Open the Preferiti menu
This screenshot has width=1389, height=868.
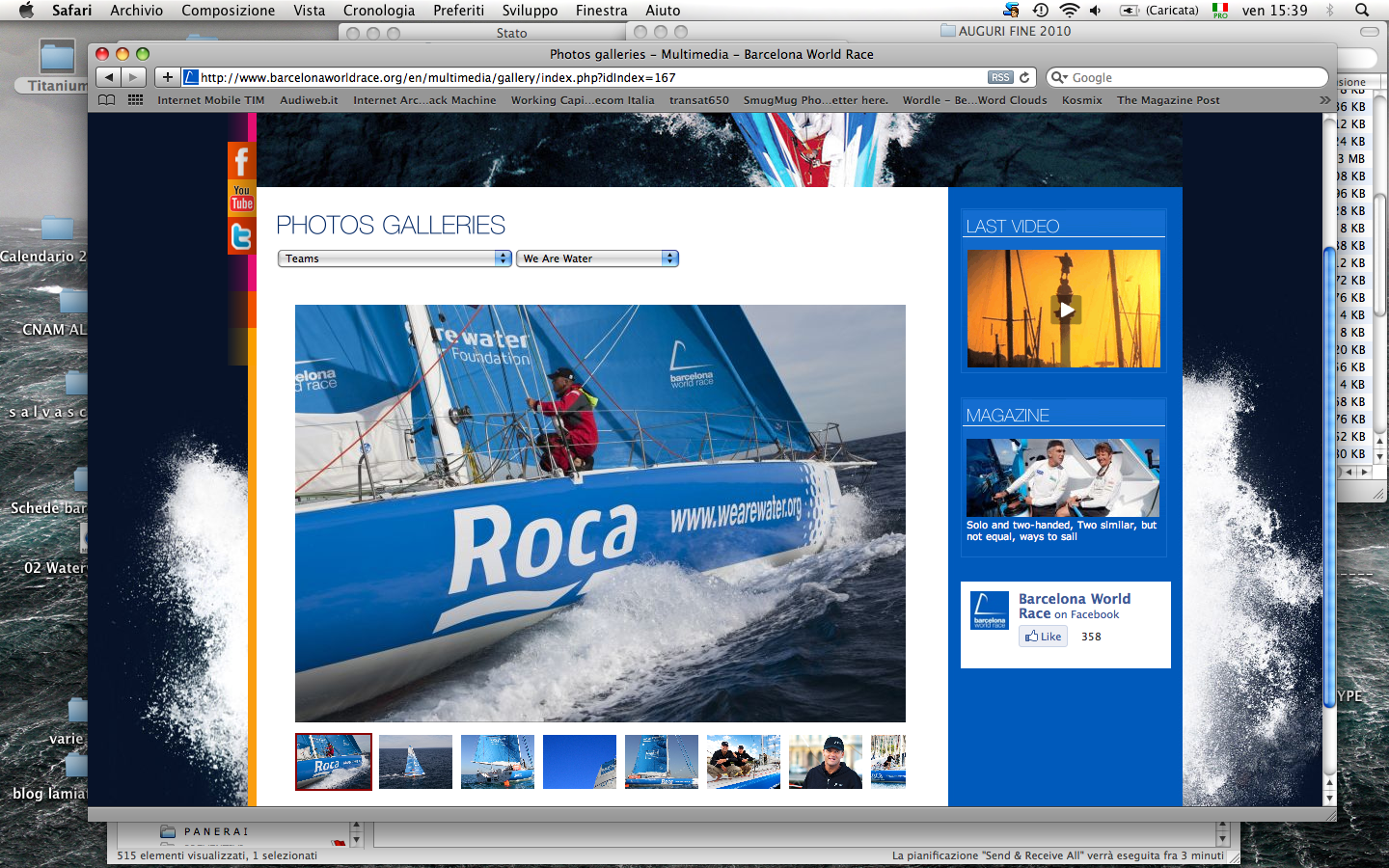coord(458,10)
